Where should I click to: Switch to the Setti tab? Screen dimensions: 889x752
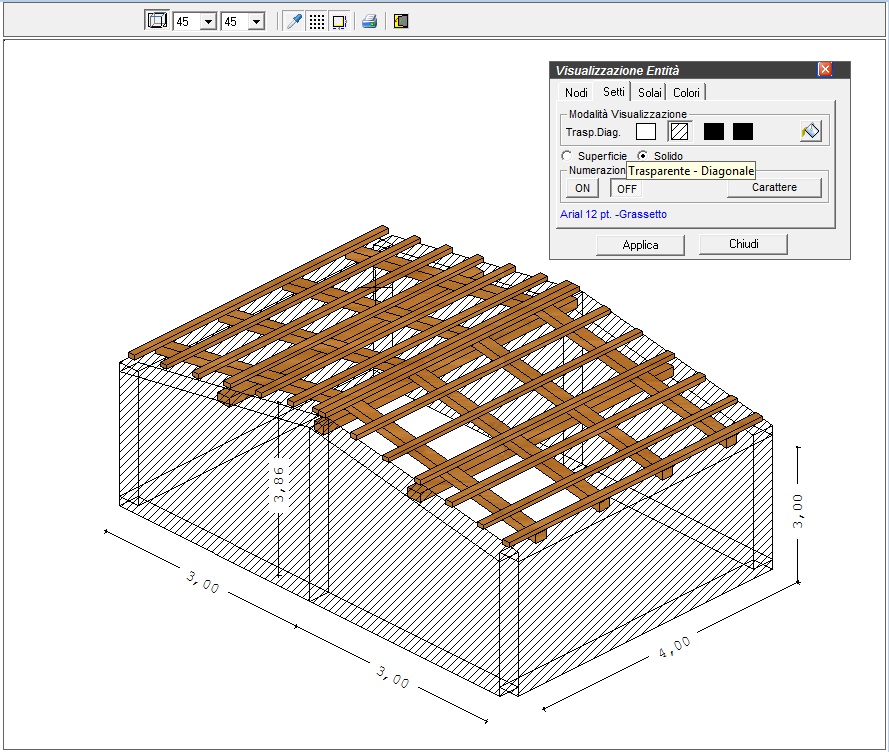pyautogui.click(x=613, y=92)
